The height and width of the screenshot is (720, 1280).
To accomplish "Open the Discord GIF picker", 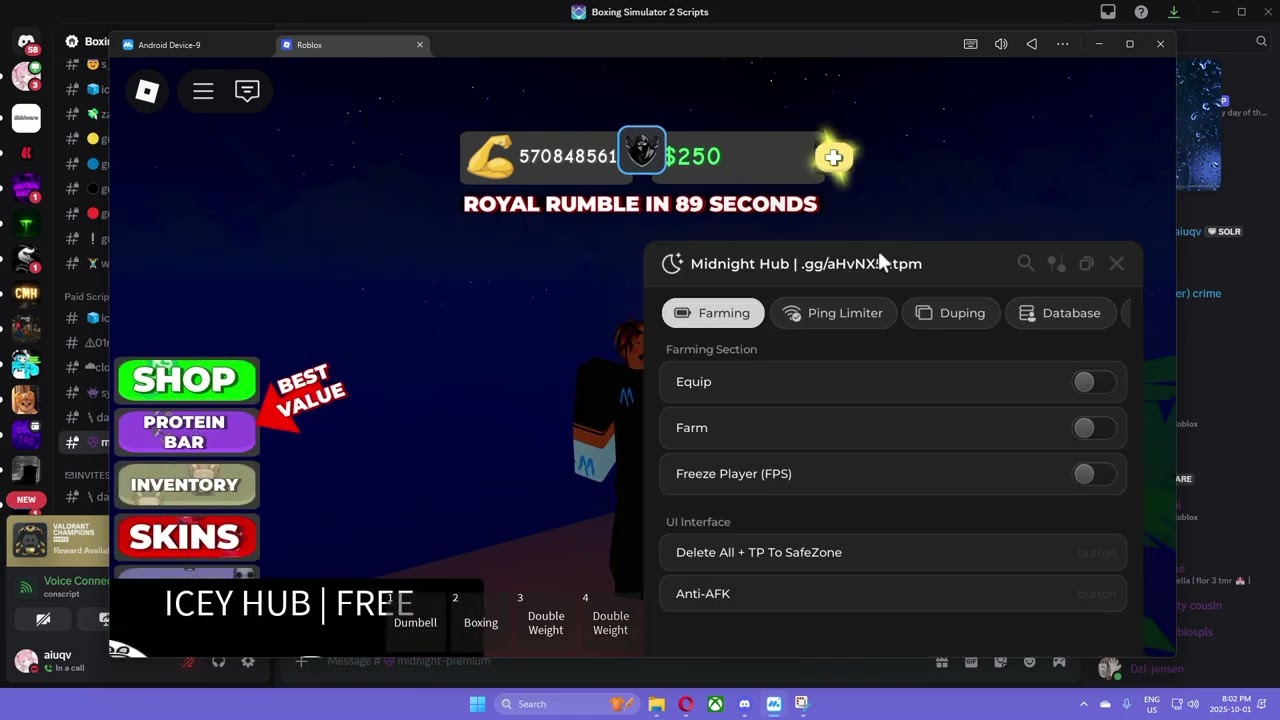I will pyautogui.click(x=971, y=662).
